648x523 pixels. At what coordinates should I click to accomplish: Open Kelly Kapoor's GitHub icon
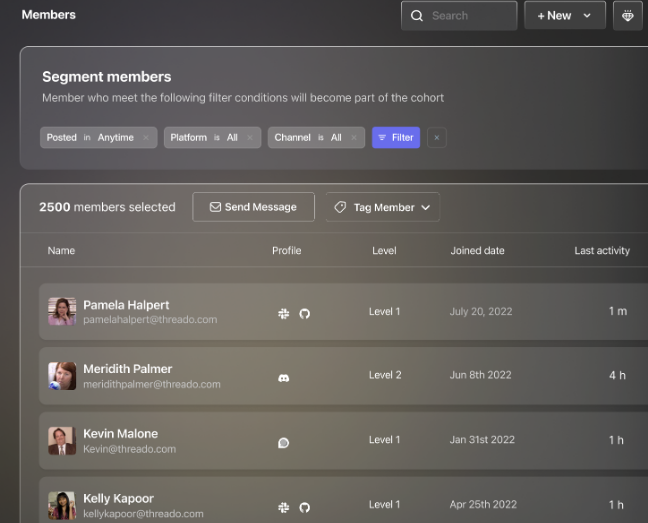305,507
